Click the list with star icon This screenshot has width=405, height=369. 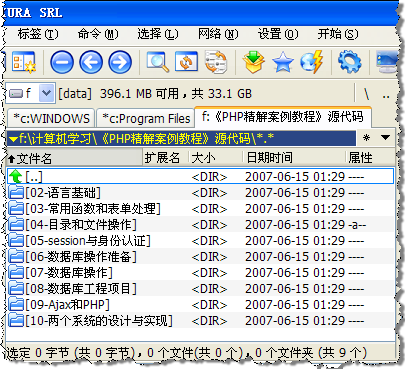(24, 62)
